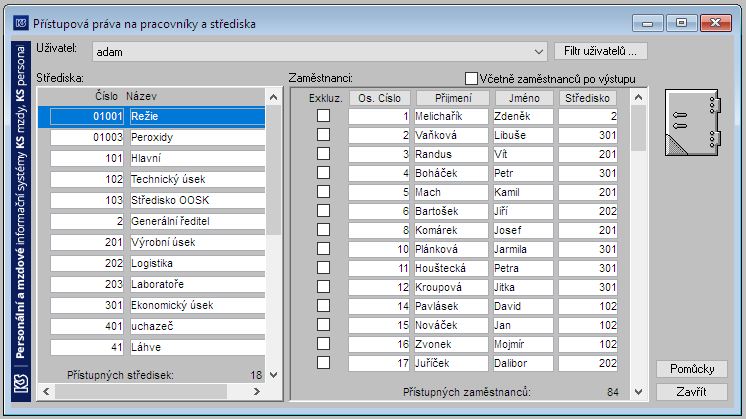Sort by the Středisko column header
746x419 pixels.
pos(587,98)
